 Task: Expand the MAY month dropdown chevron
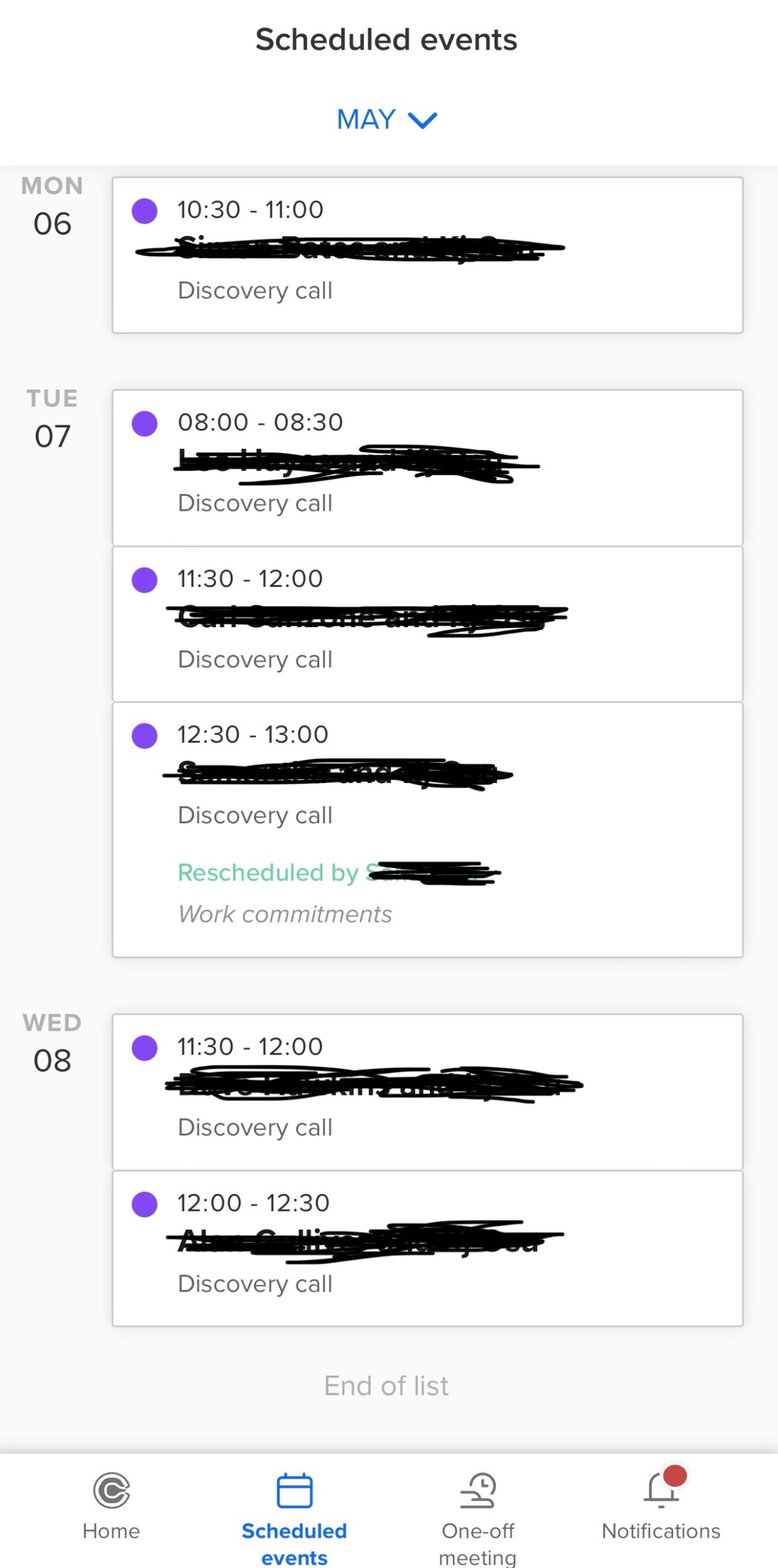coord(422,120)
